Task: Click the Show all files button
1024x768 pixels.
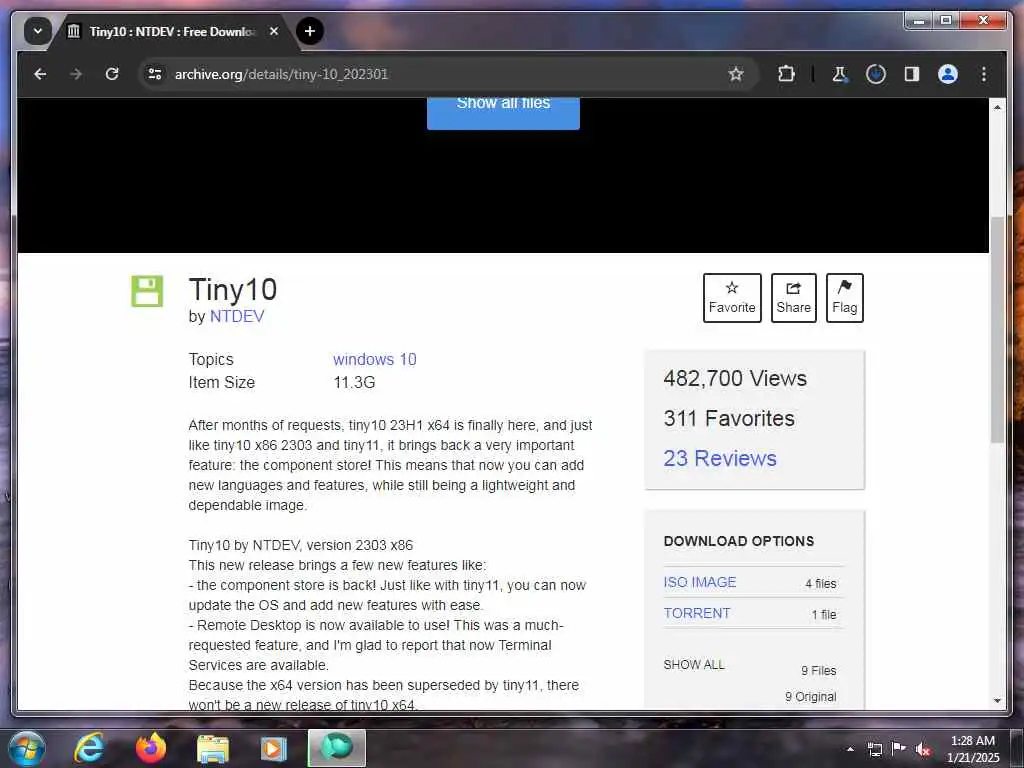Action: click(503, 112)
